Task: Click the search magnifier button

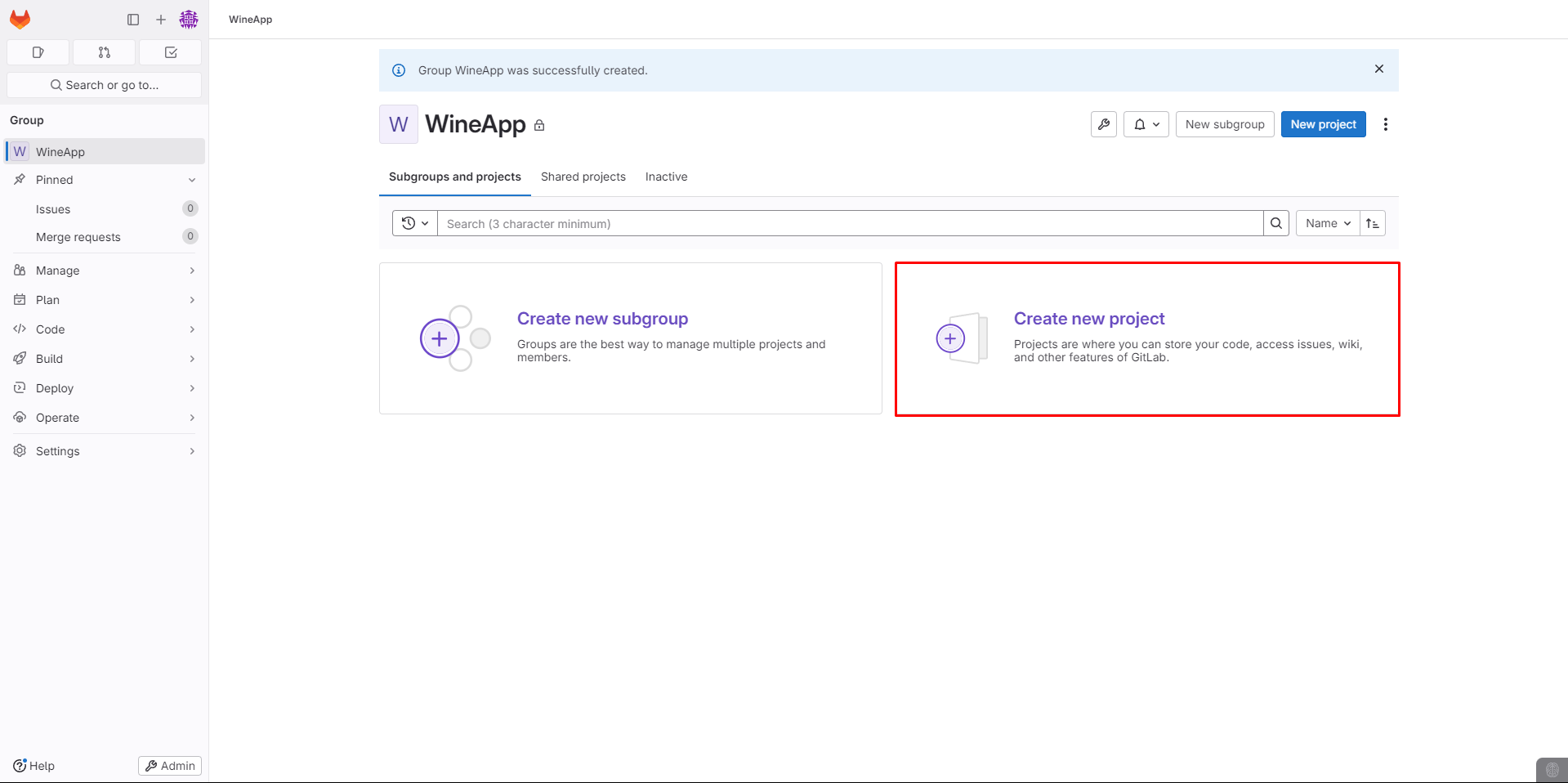Action: 1276,223
